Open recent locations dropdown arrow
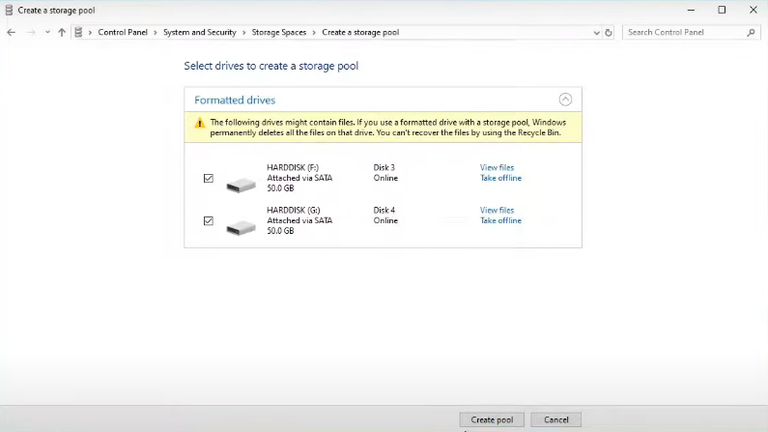 (x=48, y=32)
